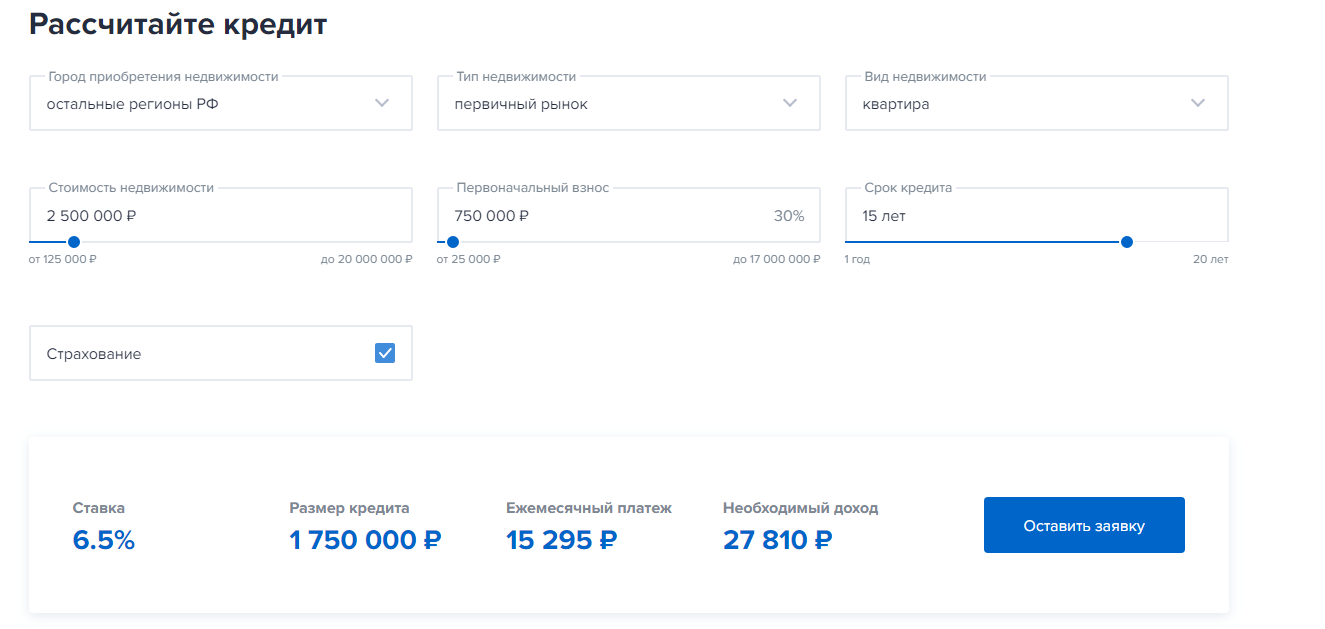This screenshot has height=629, width=1325.
Task: Click the '30%' down payment percentage
Action: [x=788, y=216]
